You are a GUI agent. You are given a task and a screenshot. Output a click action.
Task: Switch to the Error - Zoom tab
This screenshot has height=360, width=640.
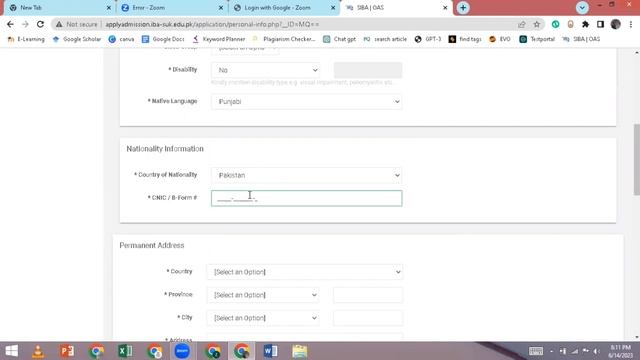pos(171,8)
